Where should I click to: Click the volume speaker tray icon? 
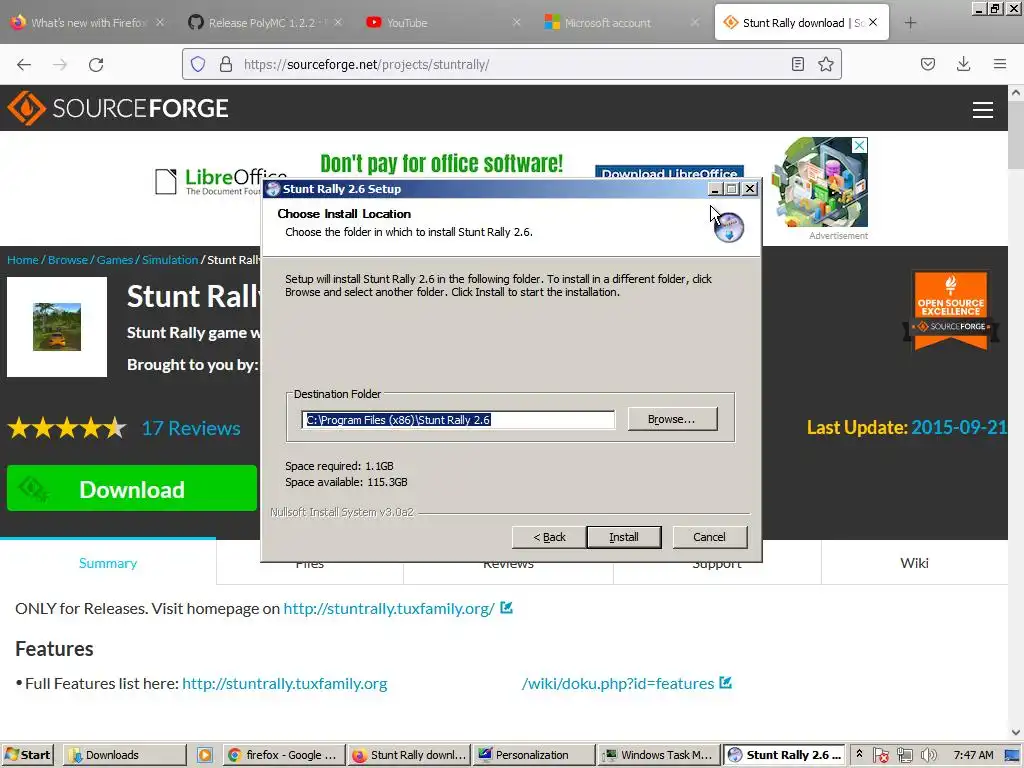coord(928,755)
